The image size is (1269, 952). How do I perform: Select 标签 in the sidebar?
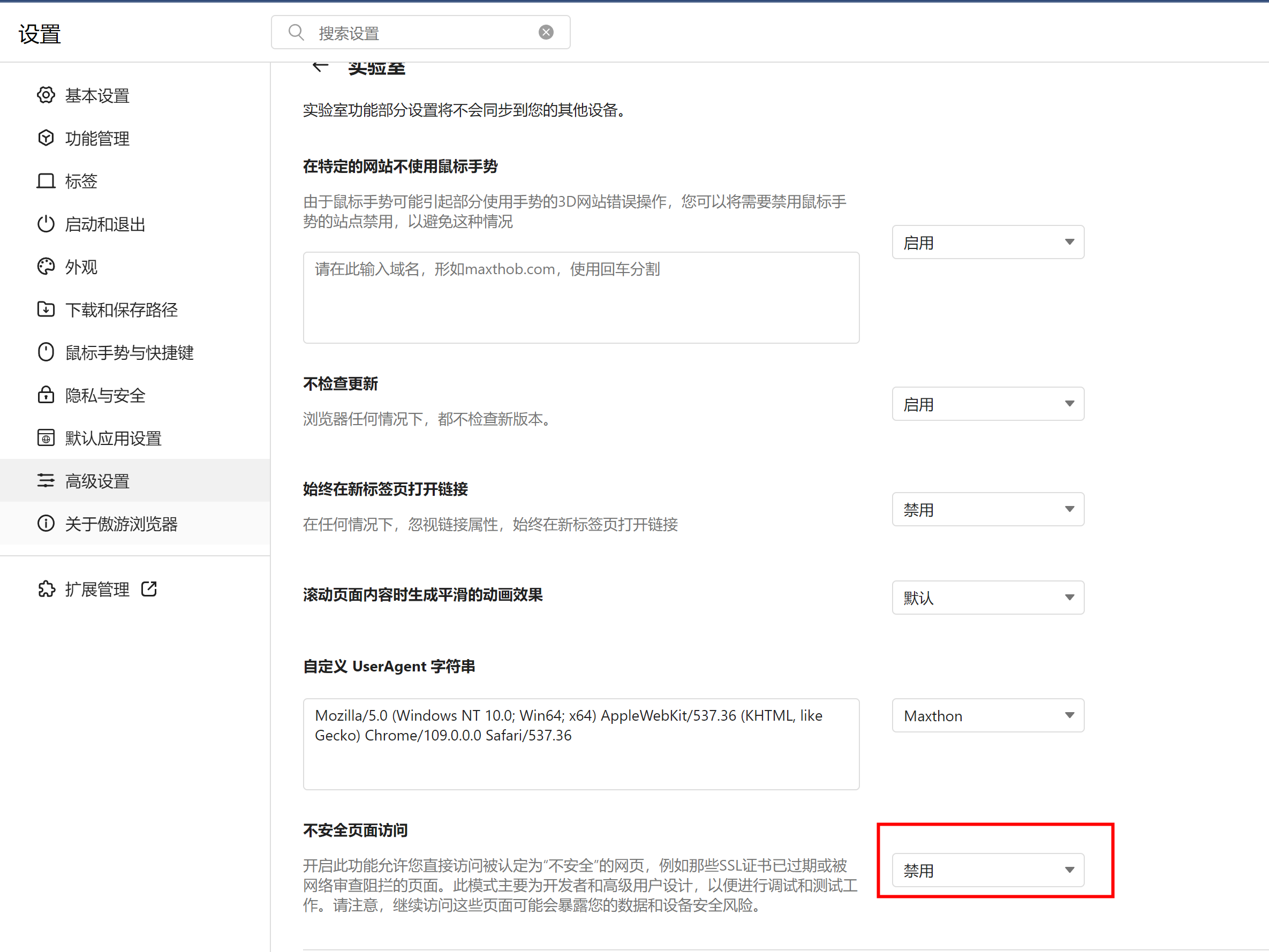(81, 182)
